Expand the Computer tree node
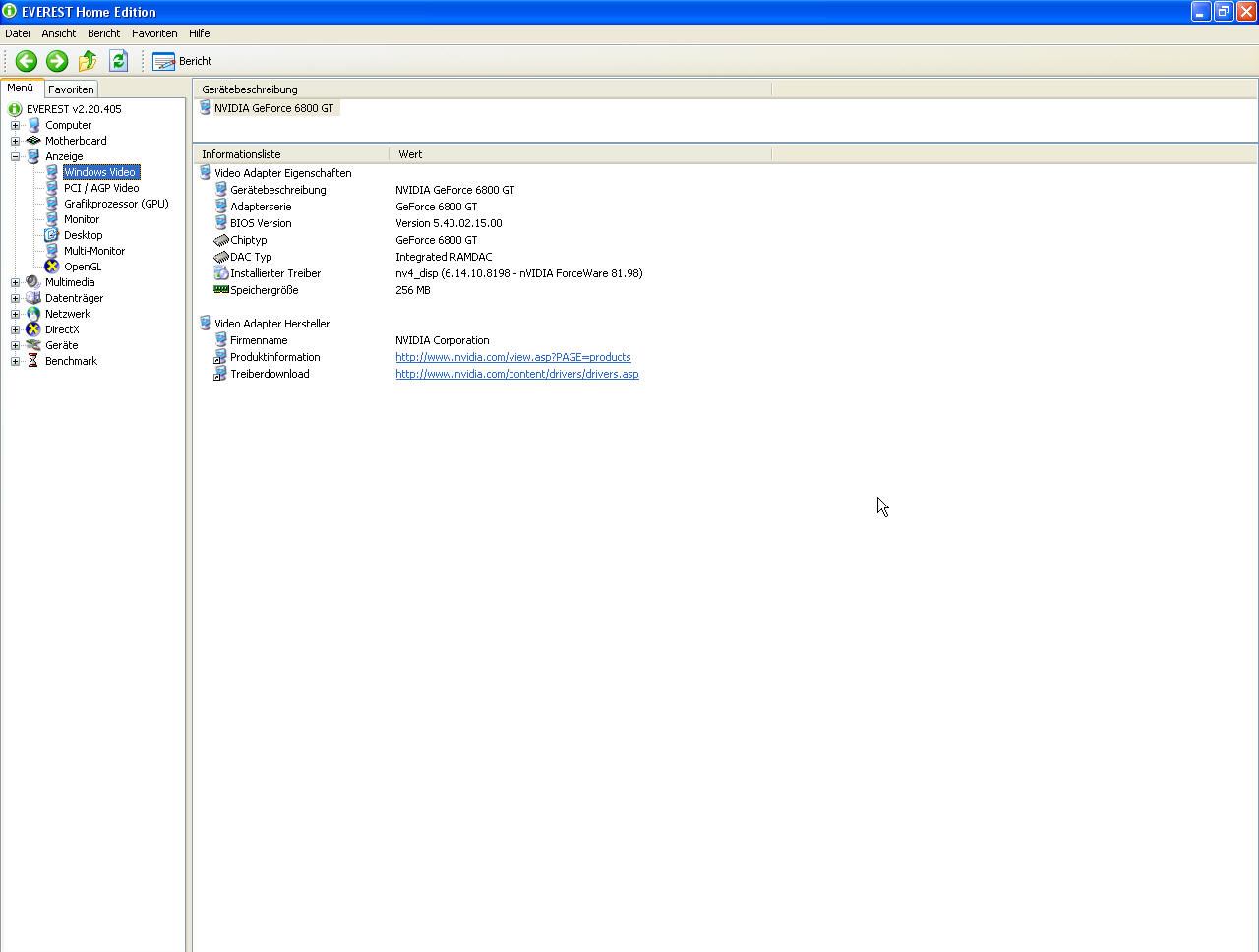The height and width of the screenshot is (952, 1259). (15, 125)
